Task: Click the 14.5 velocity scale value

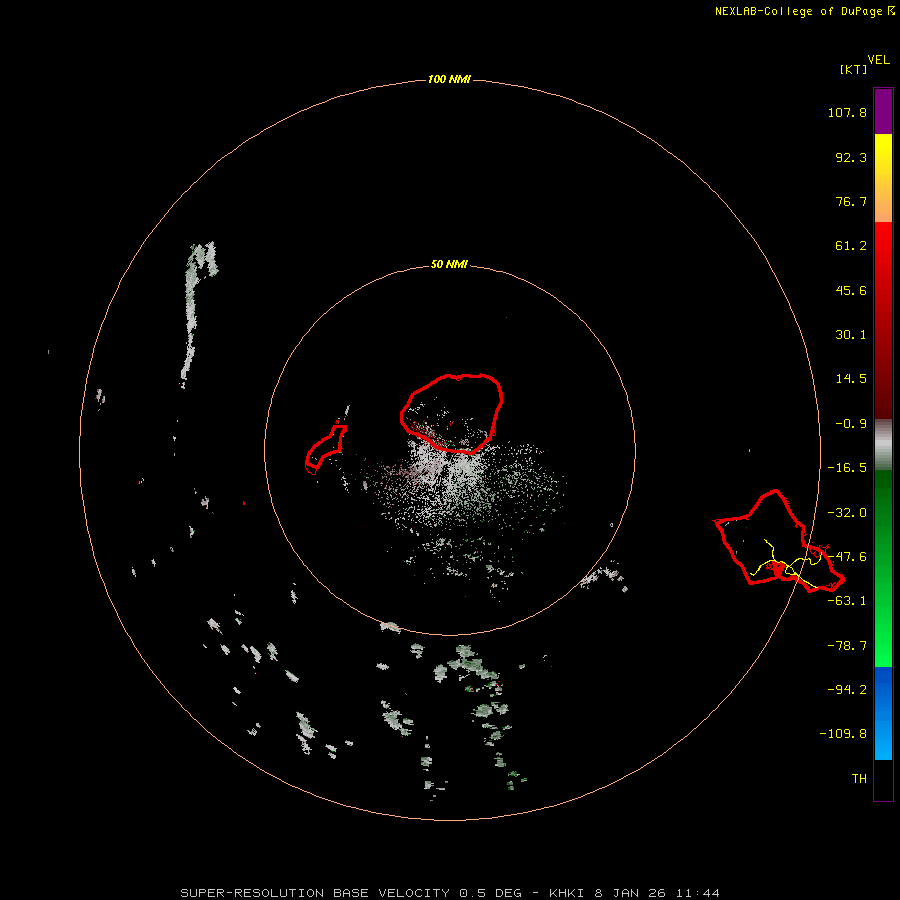Action: click(851, 379)
